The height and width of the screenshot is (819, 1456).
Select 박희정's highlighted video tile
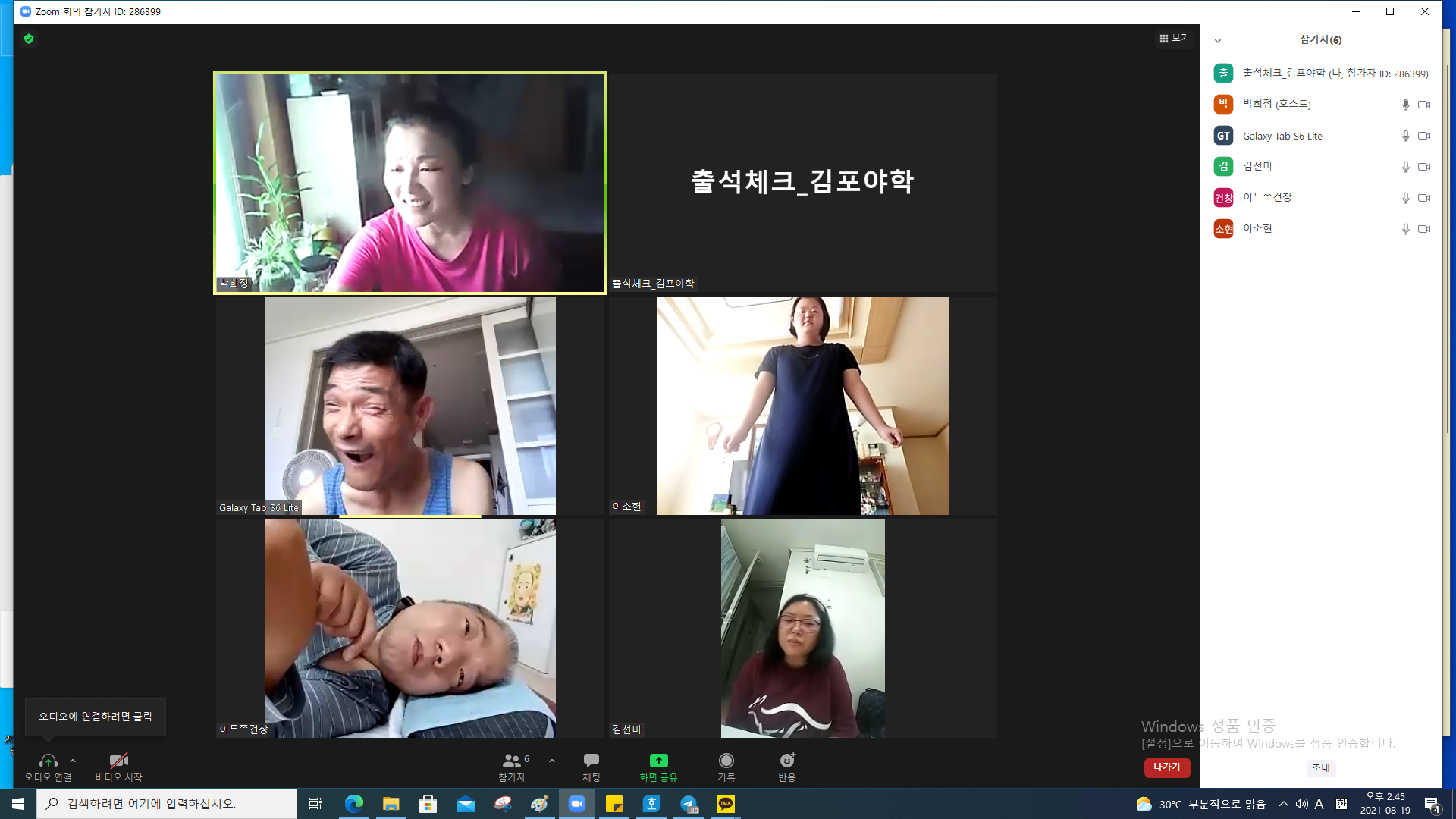[410, 183]
